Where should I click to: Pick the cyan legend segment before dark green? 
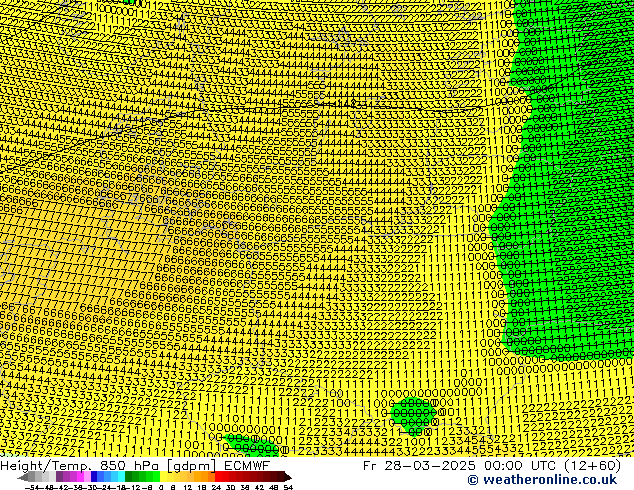[x=122, y=478]
